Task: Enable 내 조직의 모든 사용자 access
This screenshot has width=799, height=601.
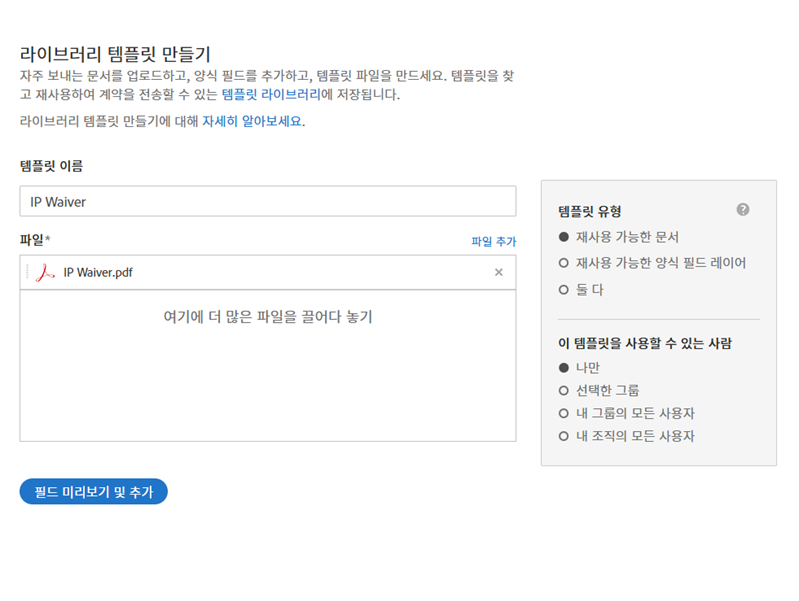Action: click(565, 436)
